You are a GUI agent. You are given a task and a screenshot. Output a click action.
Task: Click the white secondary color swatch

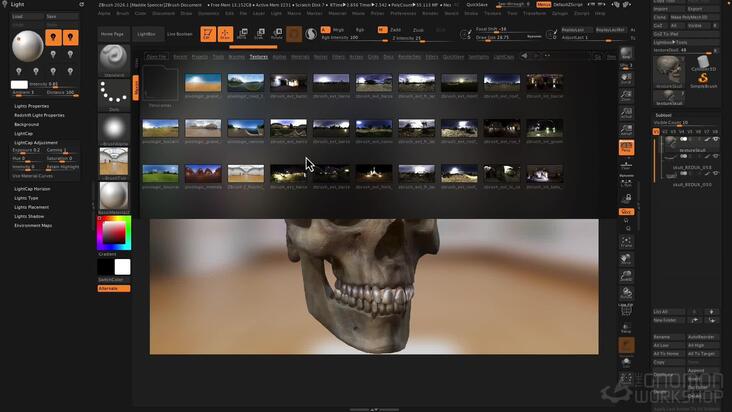[x=122, y=267]
